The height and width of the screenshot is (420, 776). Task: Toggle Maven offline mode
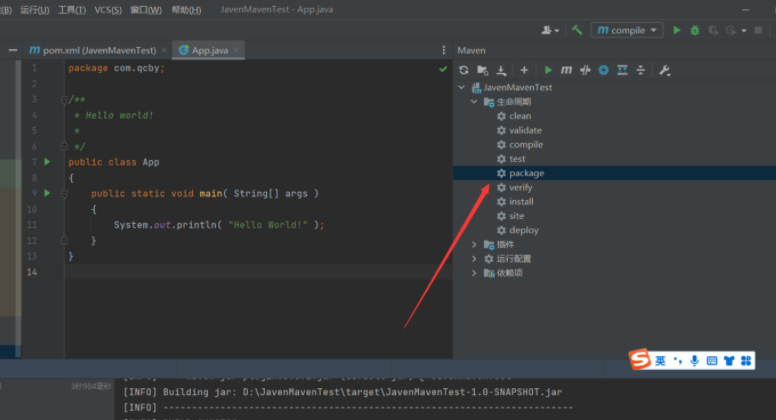click(585, 70)
